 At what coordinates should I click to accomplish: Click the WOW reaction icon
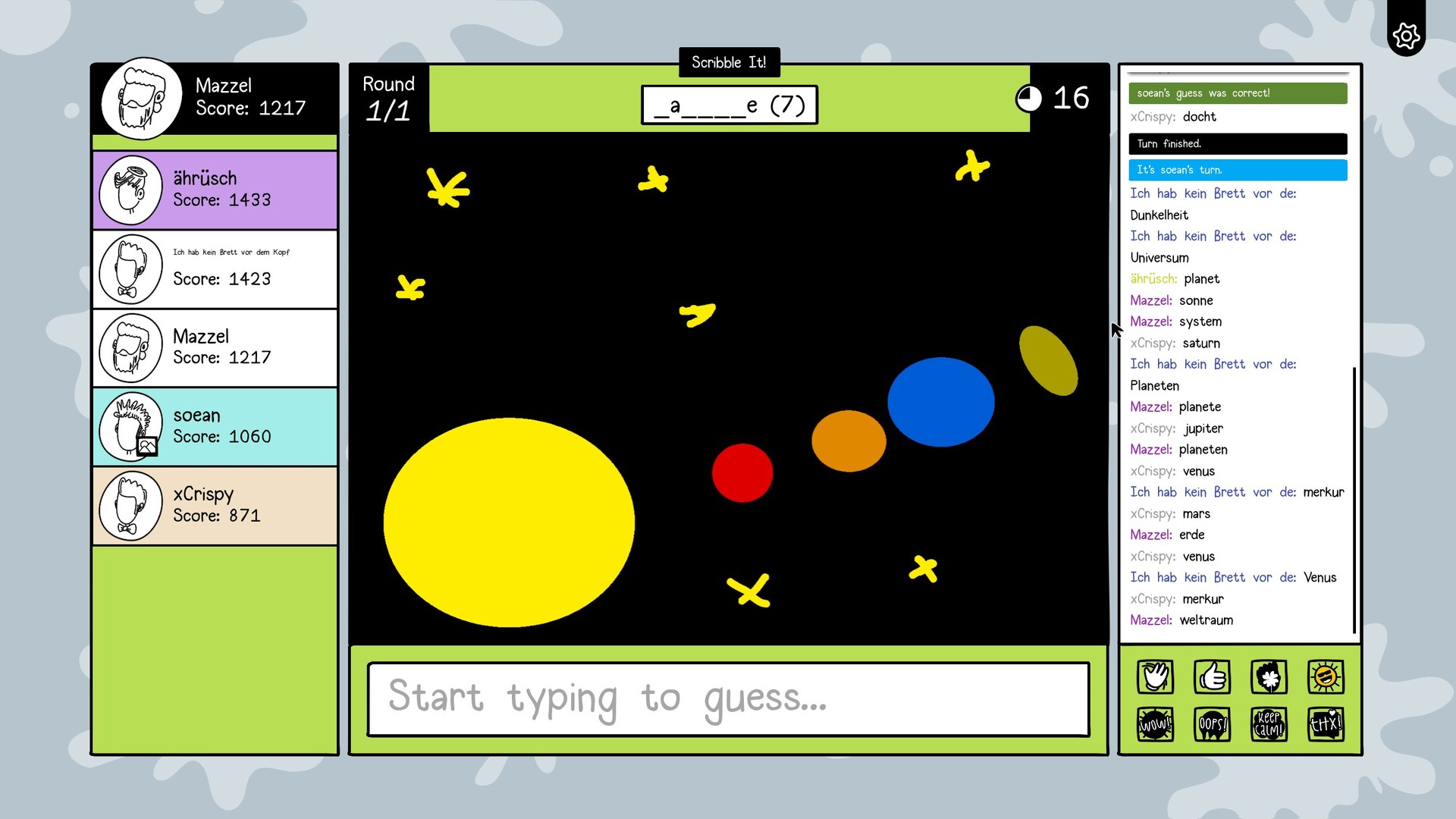tap(1154, 725)
